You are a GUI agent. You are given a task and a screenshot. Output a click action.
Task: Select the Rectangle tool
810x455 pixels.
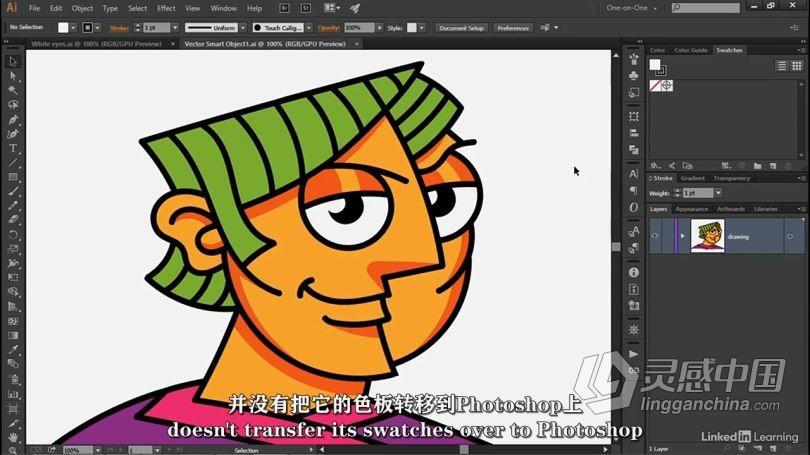coord(13,177)
